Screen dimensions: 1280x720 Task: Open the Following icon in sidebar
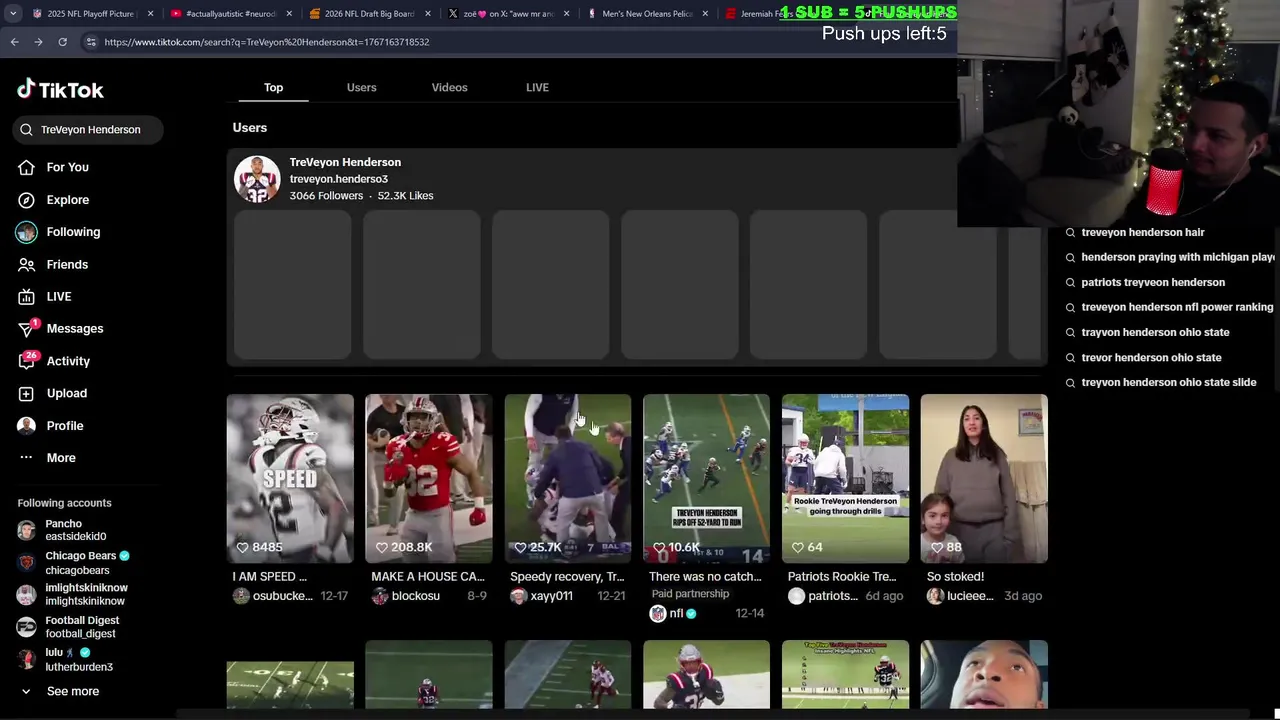point(27,232)
